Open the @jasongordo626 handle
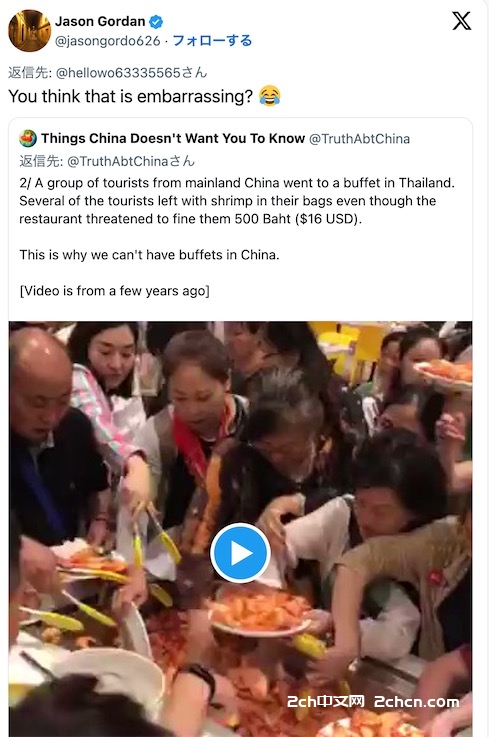The width and height of the screenshot is (489, 737). click(x=108, y=41)
